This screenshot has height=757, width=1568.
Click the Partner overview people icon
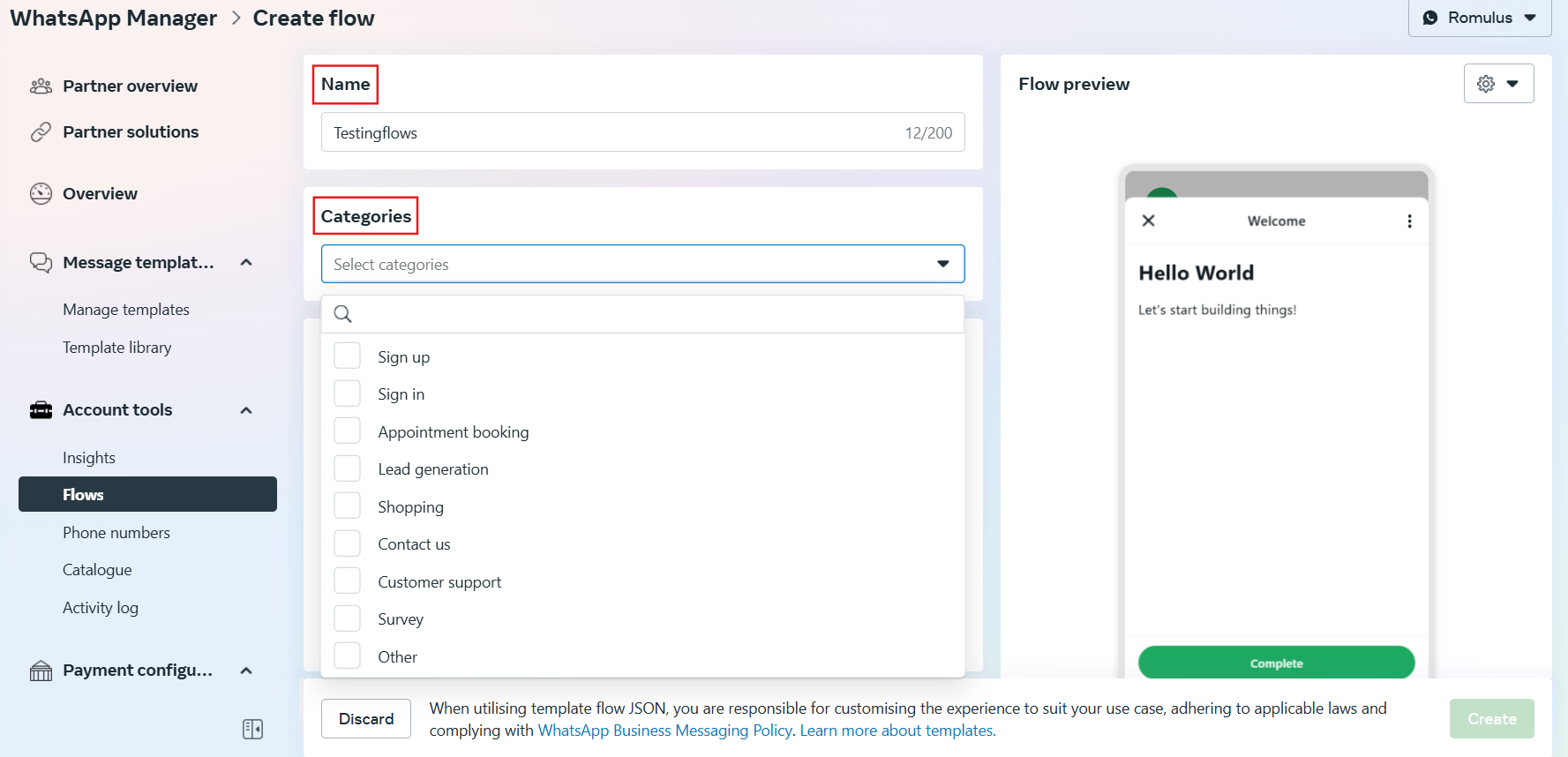[41, 86]
